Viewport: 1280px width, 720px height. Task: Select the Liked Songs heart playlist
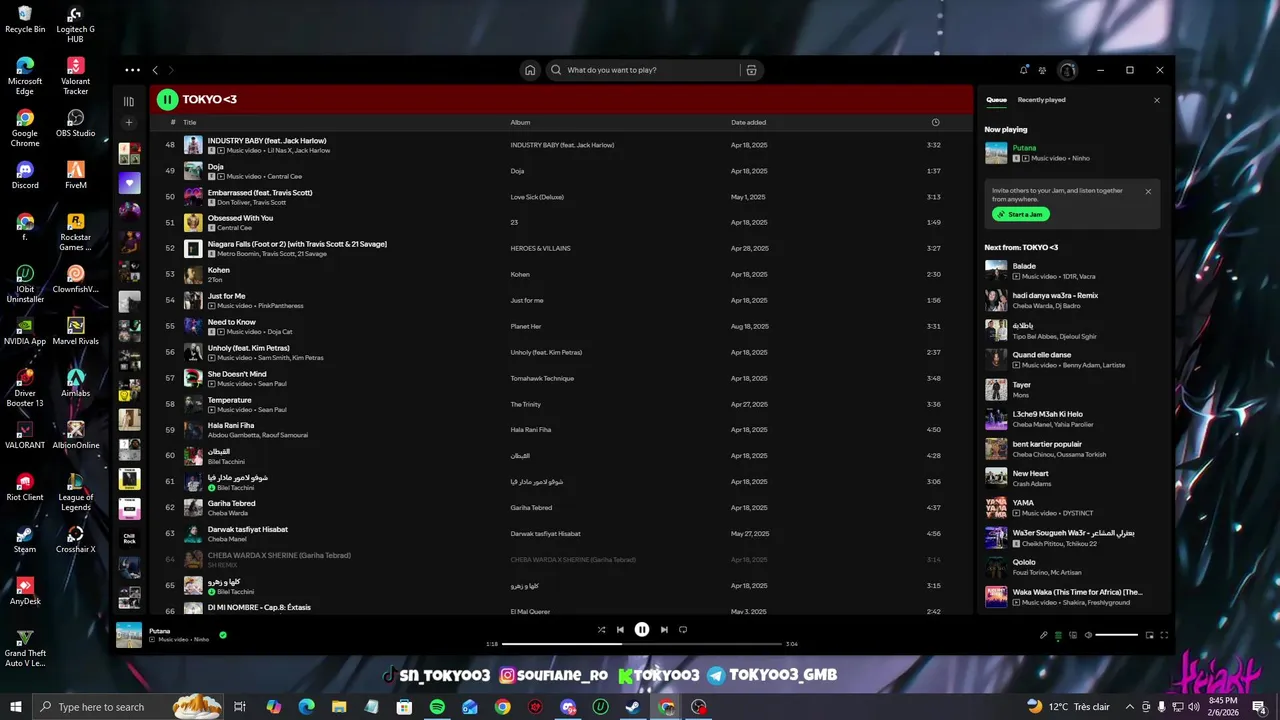click(129, 183)
